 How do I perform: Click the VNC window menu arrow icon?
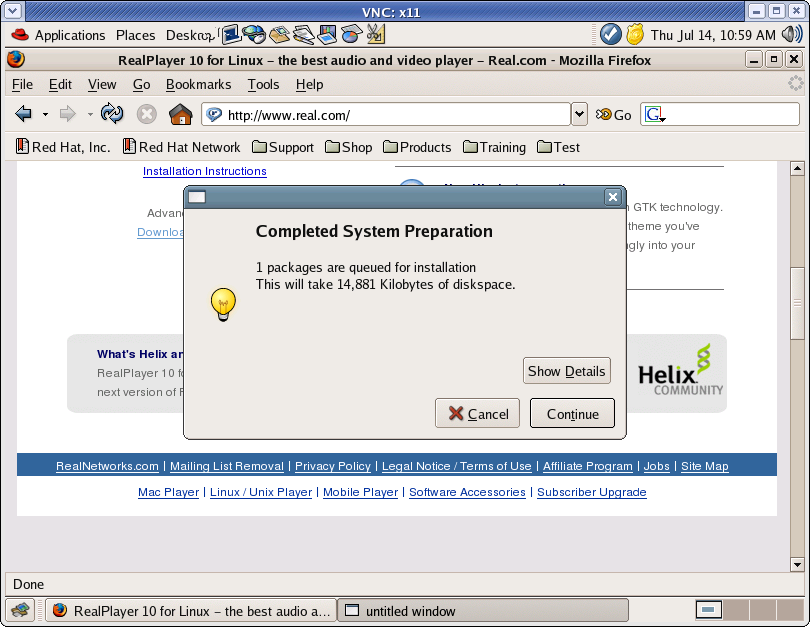pyautogui.click(x=12, y=10)
